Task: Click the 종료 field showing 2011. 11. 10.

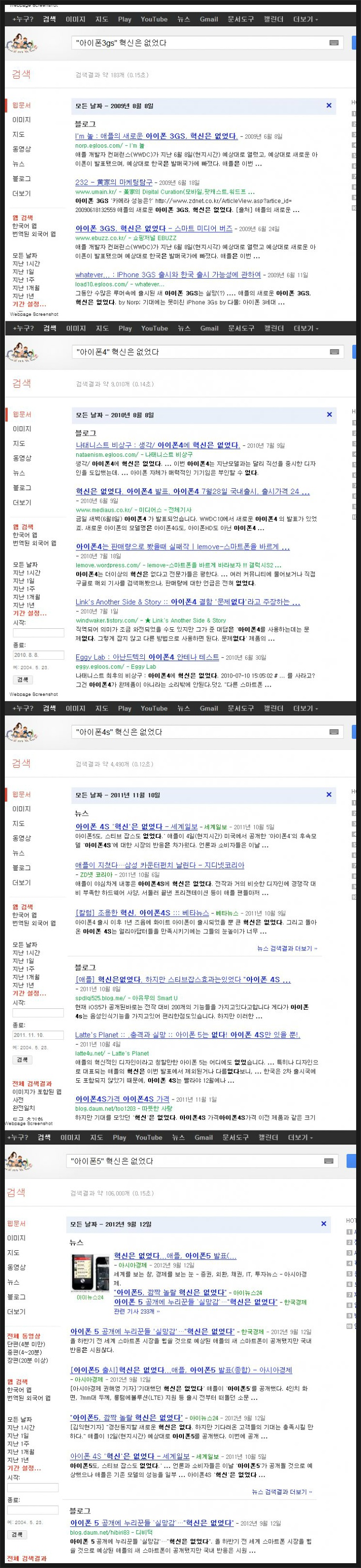Action: [x=38, y=1035]
